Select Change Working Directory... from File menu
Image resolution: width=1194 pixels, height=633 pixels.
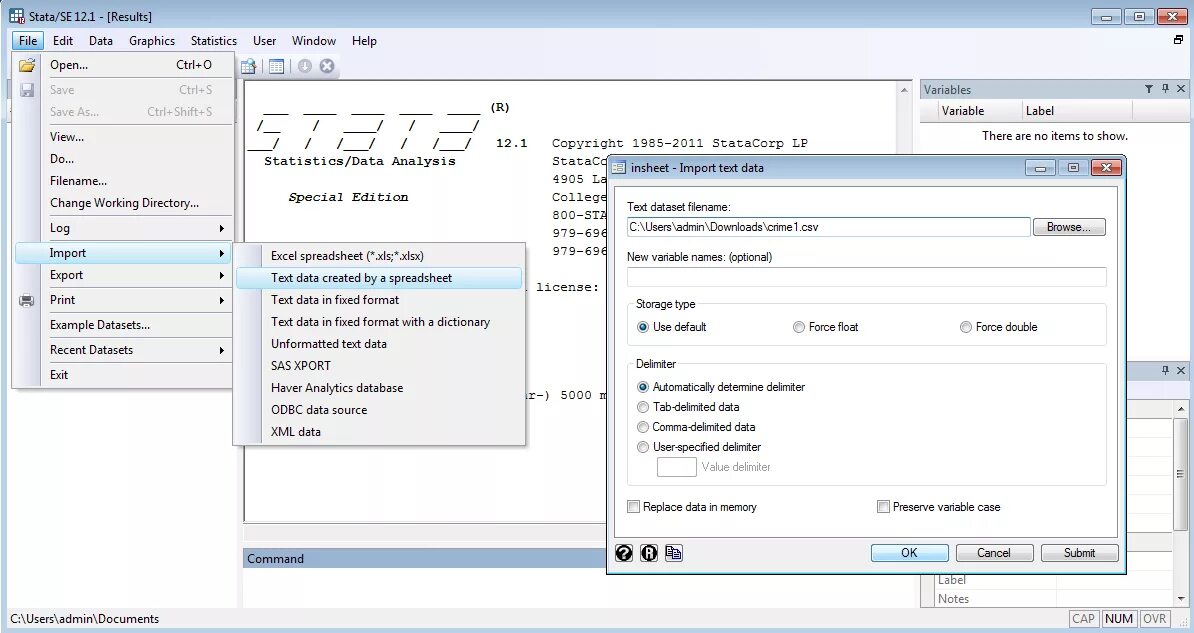[124, 203]
